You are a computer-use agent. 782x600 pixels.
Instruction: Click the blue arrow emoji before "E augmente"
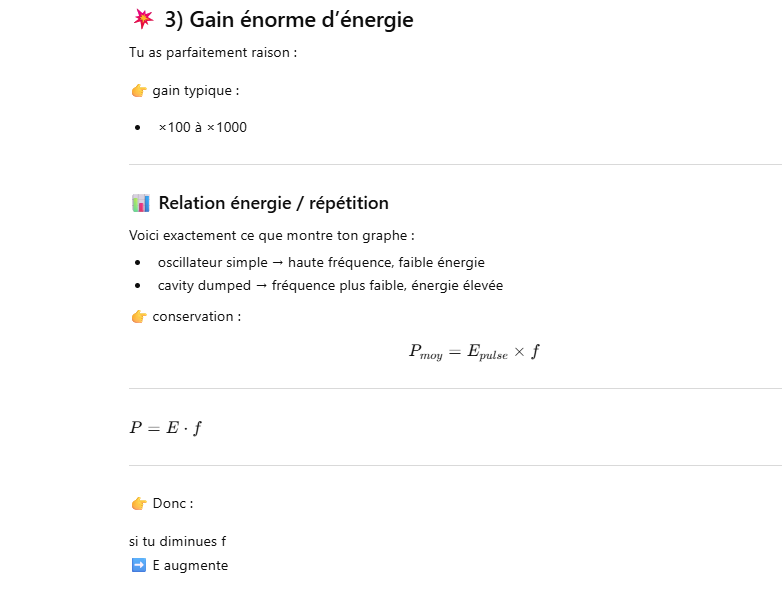coord(139,565)
